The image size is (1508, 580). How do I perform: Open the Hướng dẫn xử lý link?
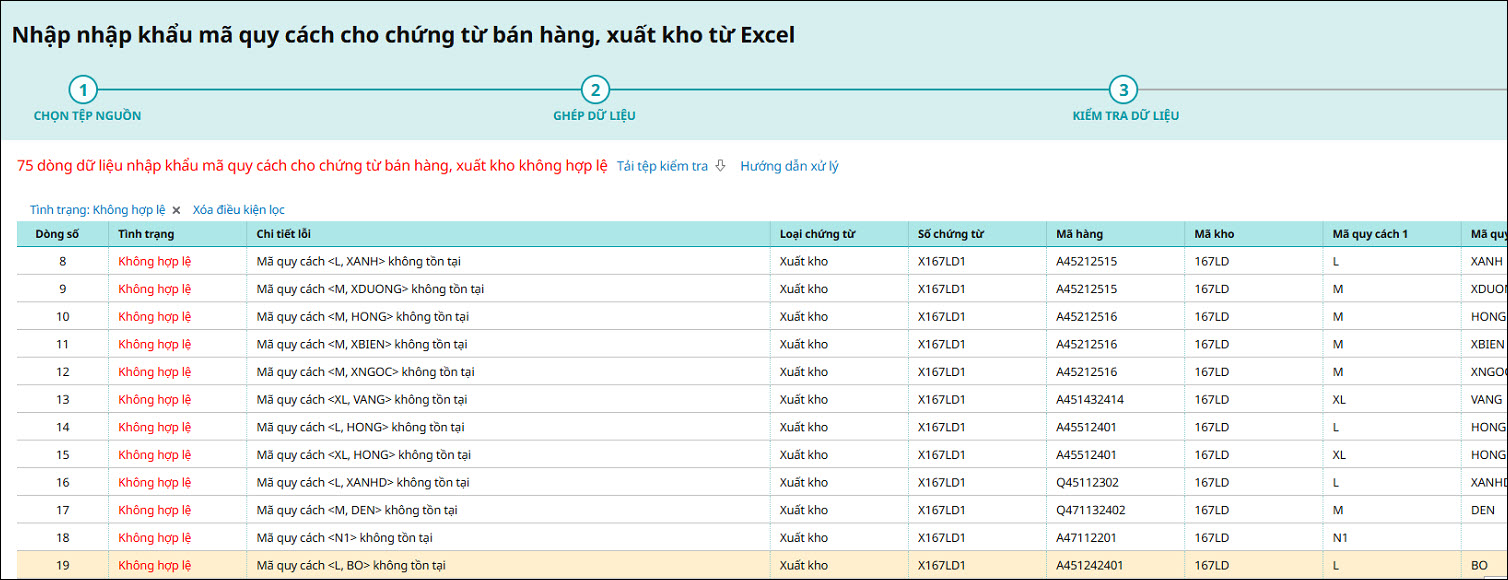tap(789, 166)
